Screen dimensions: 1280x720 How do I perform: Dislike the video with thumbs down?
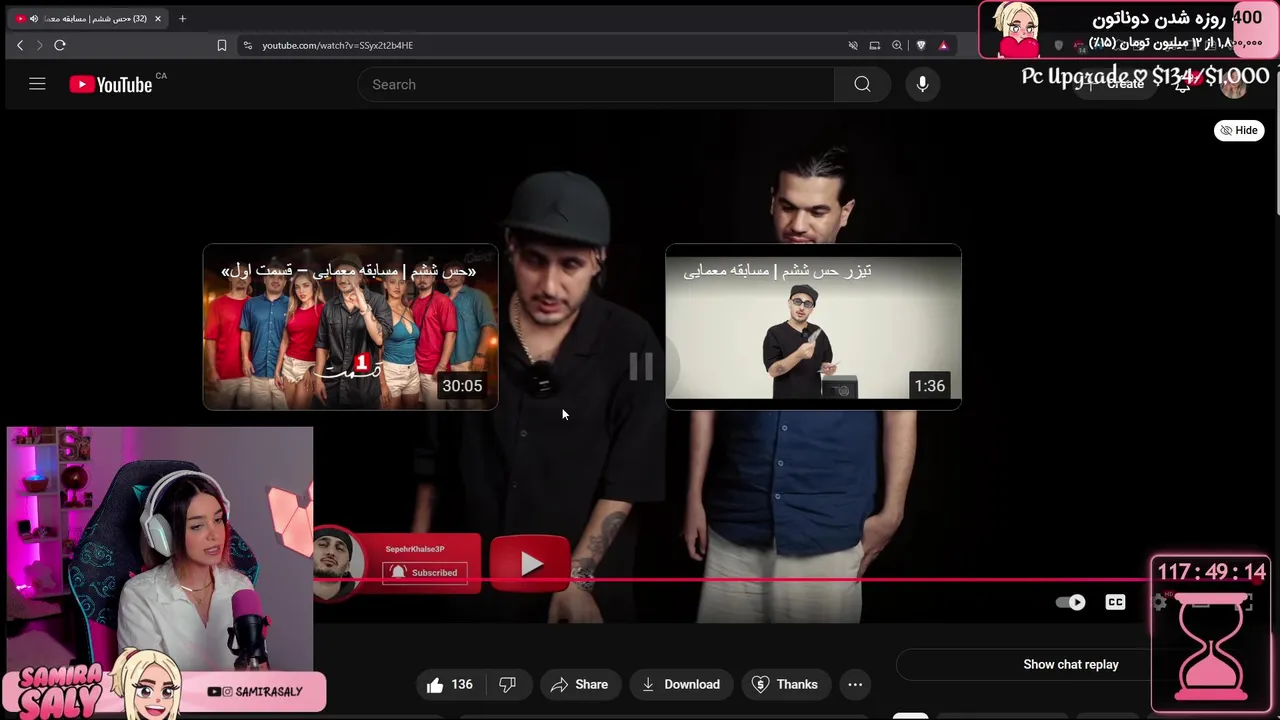(507, 684)
